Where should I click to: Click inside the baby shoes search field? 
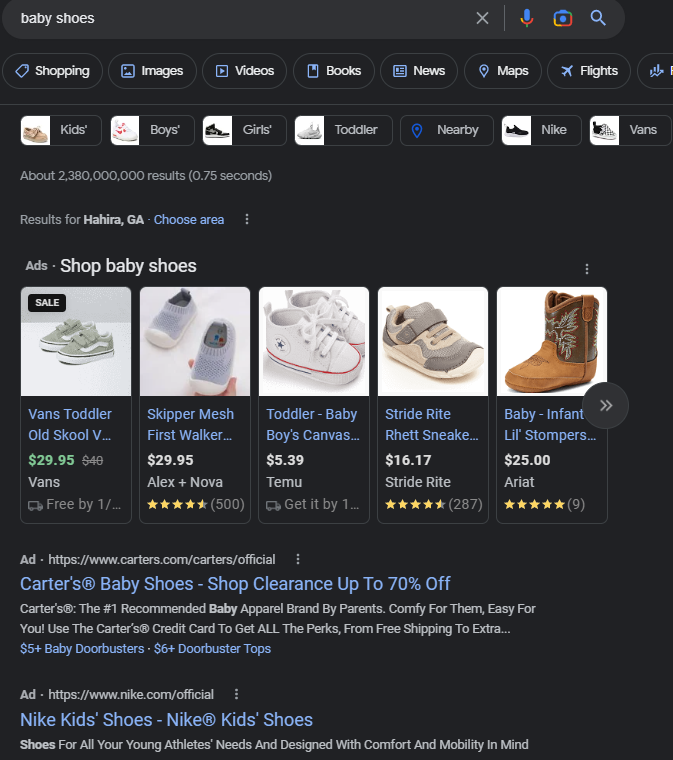242,18
